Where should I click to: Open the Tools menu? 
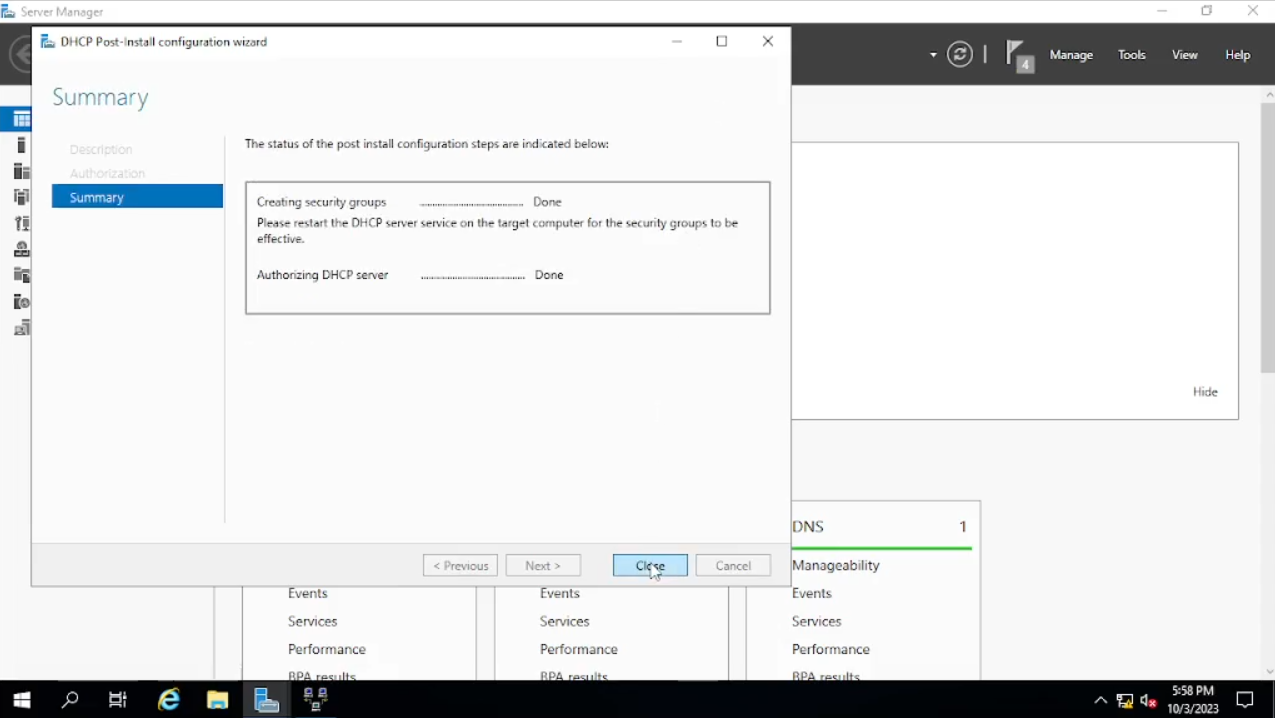[1132, 55]
